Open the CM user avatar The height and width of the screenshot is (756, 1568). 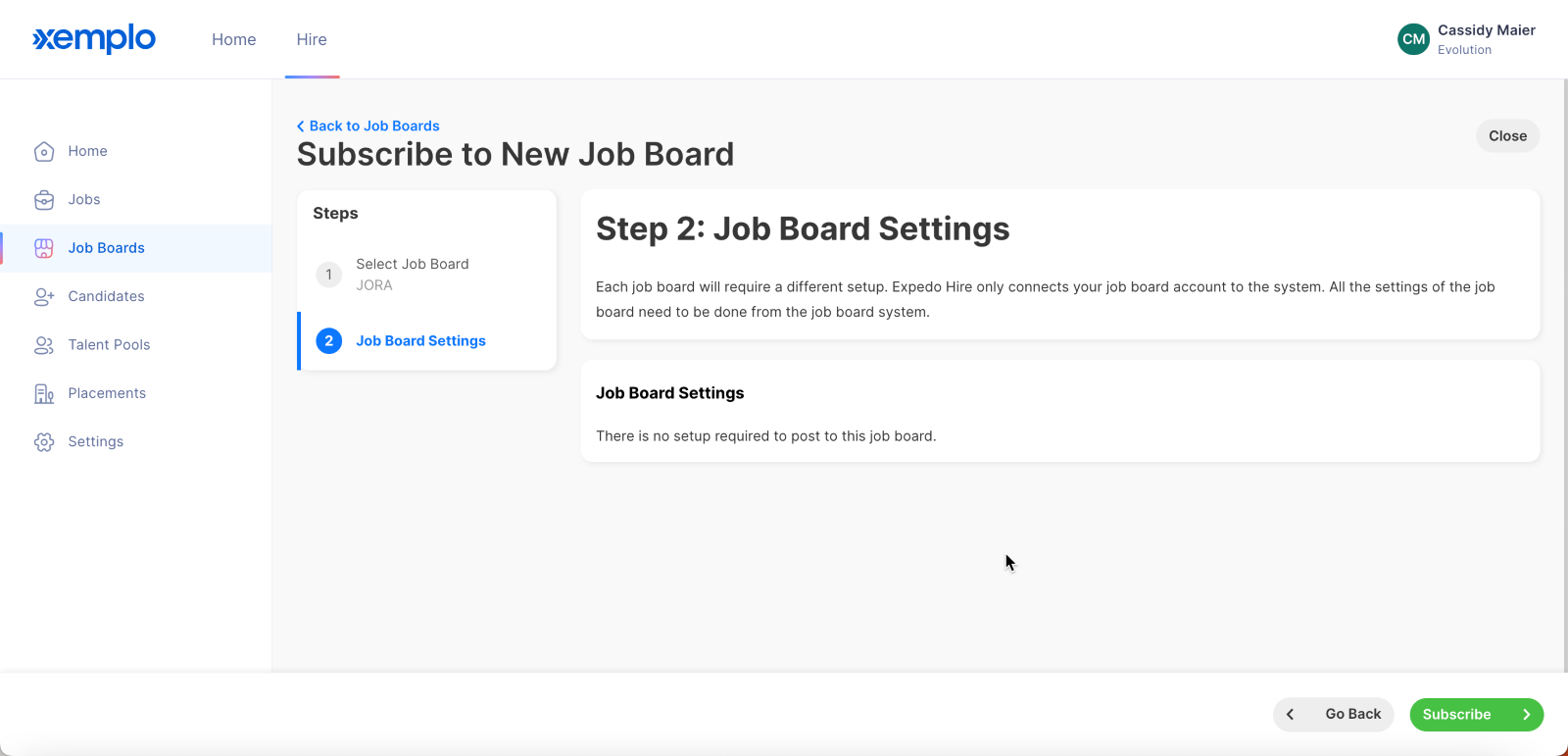click(x=1413, y=39)
